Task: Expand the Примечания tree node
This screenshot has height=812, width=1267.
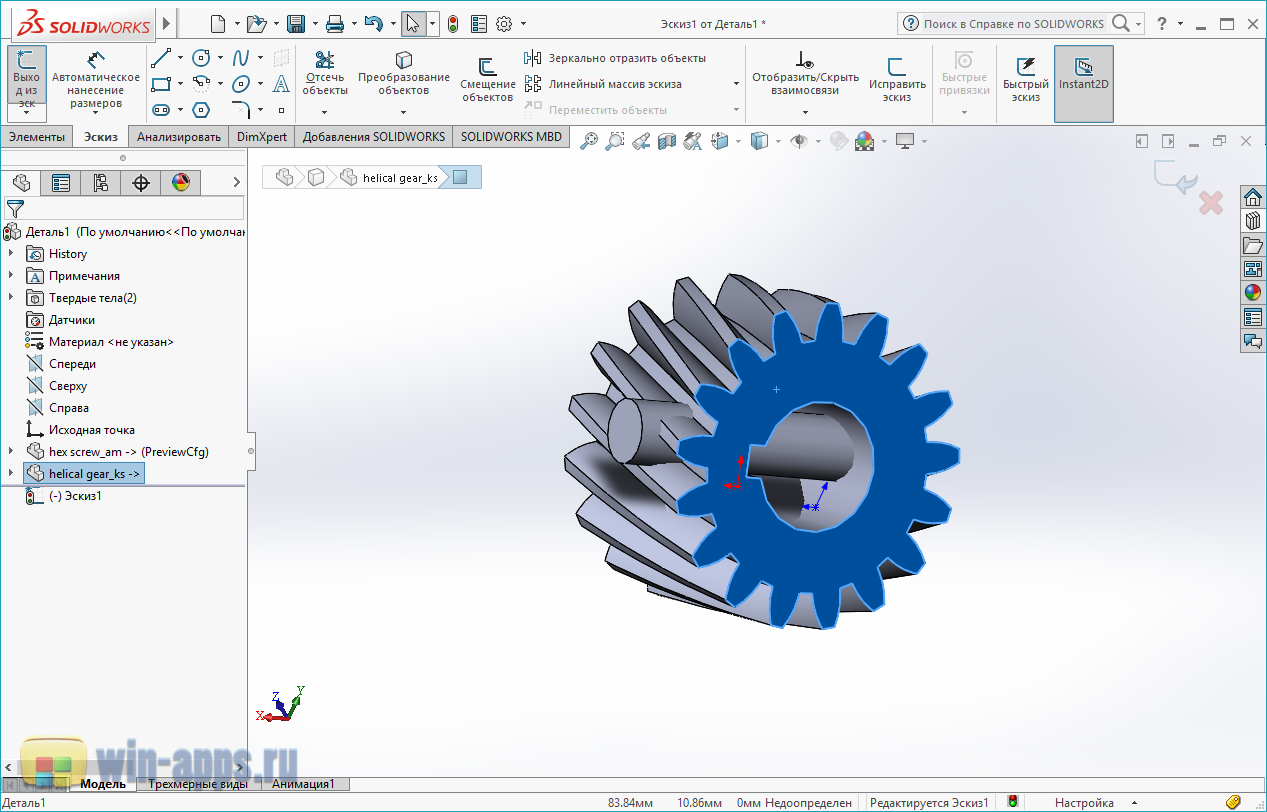Action: pos(12,276)
